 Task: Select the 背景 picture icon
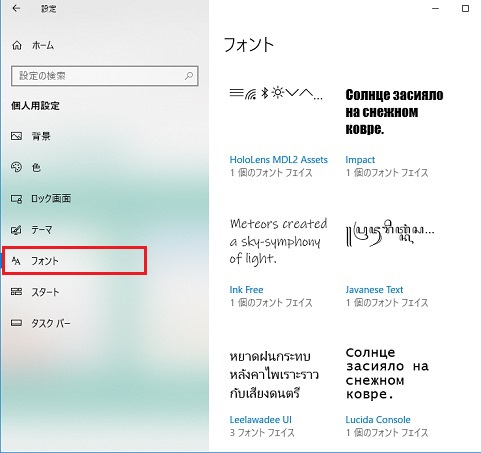pyautogui.click(x=16, y=136)
